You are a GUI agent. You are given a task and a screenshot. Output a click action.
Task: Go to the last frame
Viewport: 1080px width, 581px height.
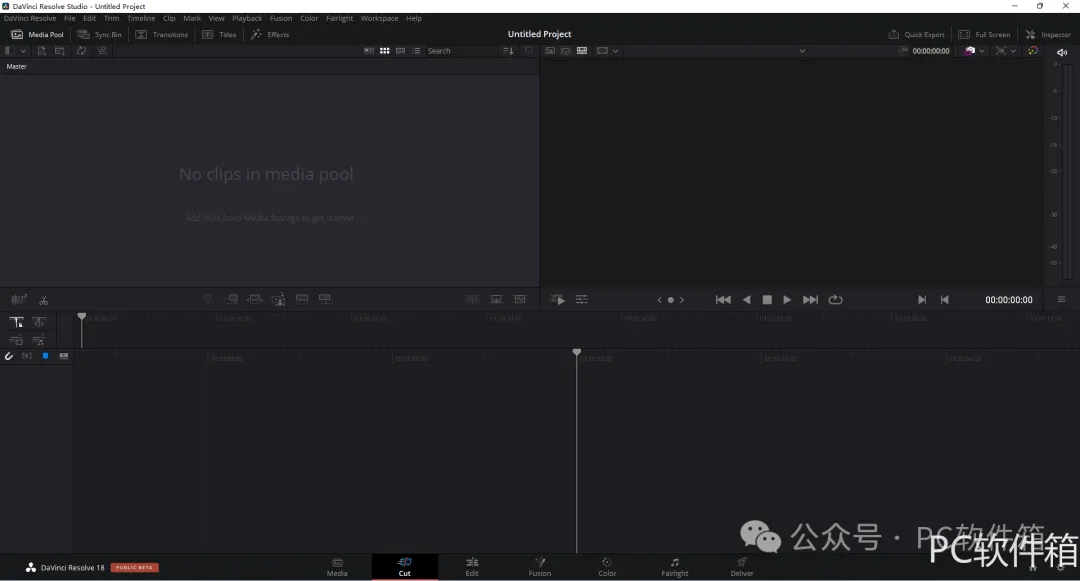[x=811, y=299]
